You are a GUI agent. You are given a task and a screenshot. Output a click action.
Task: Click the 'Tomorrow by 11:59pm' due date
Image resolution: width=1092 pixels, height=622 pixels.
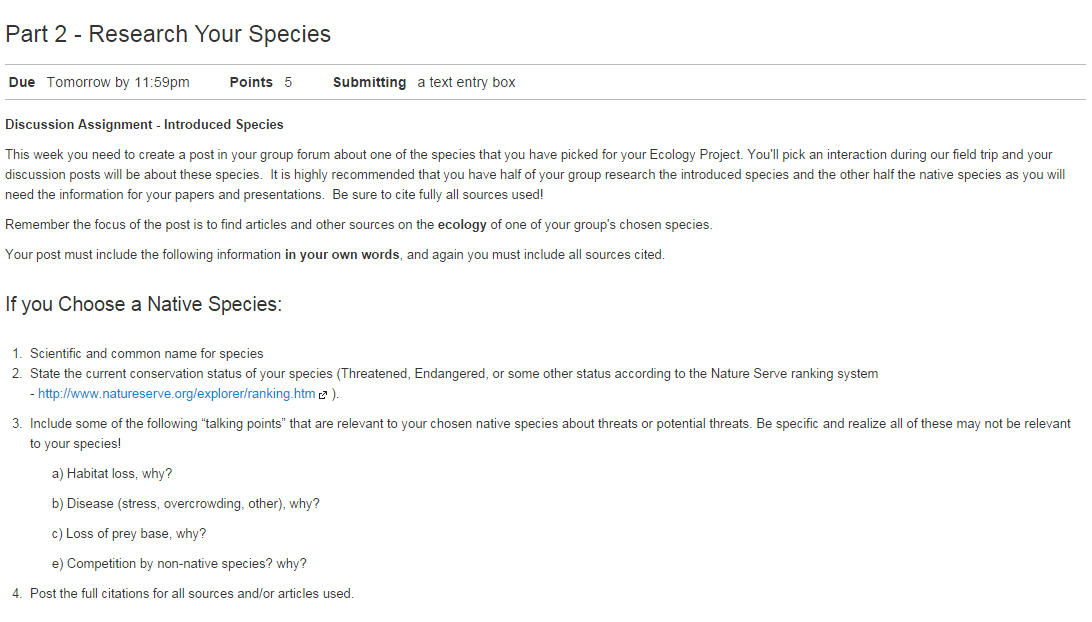click(x=118, y=82)
